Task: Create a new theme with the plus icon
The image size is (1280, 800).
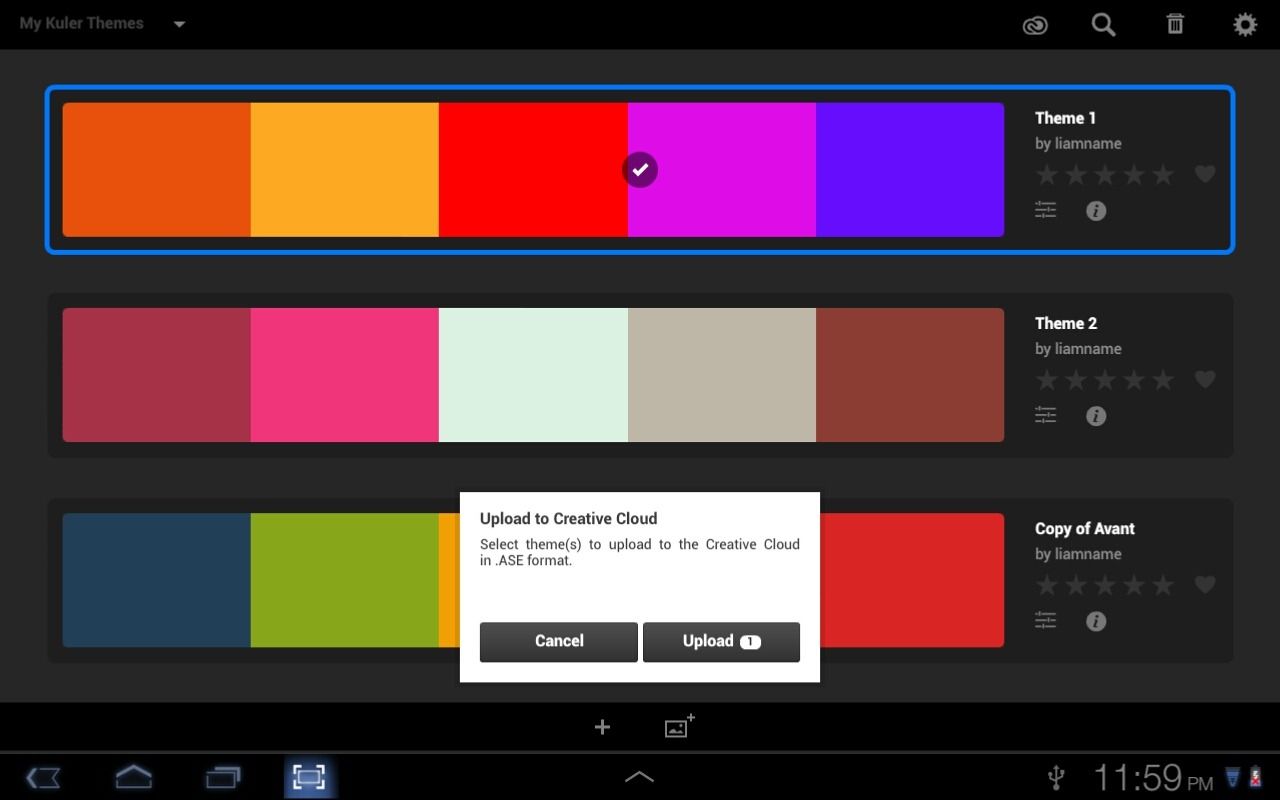Action: (x=602, y=727)
